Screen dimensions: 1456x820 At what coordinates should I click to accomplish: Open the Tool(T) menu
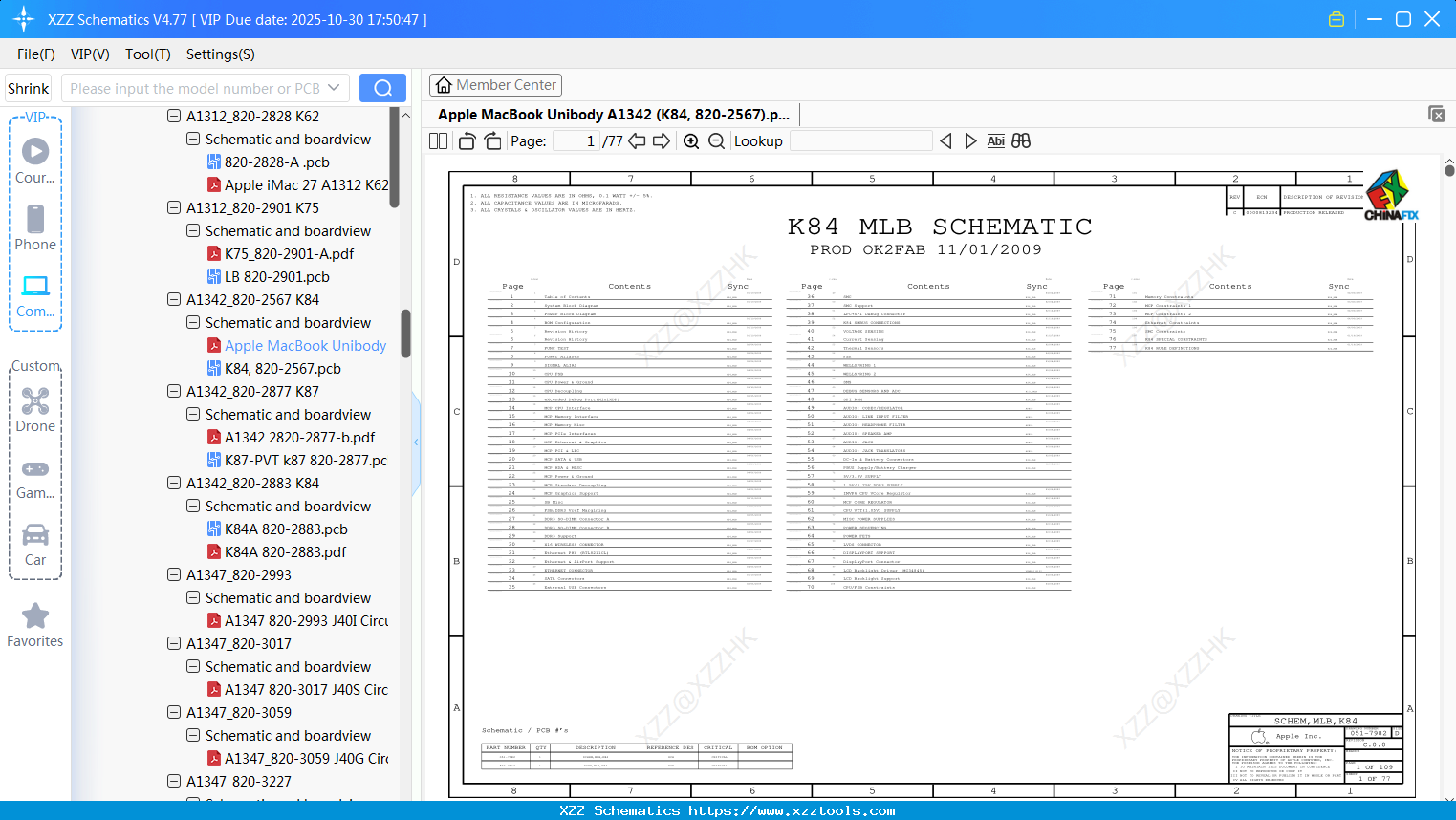[x=148, y=54]
